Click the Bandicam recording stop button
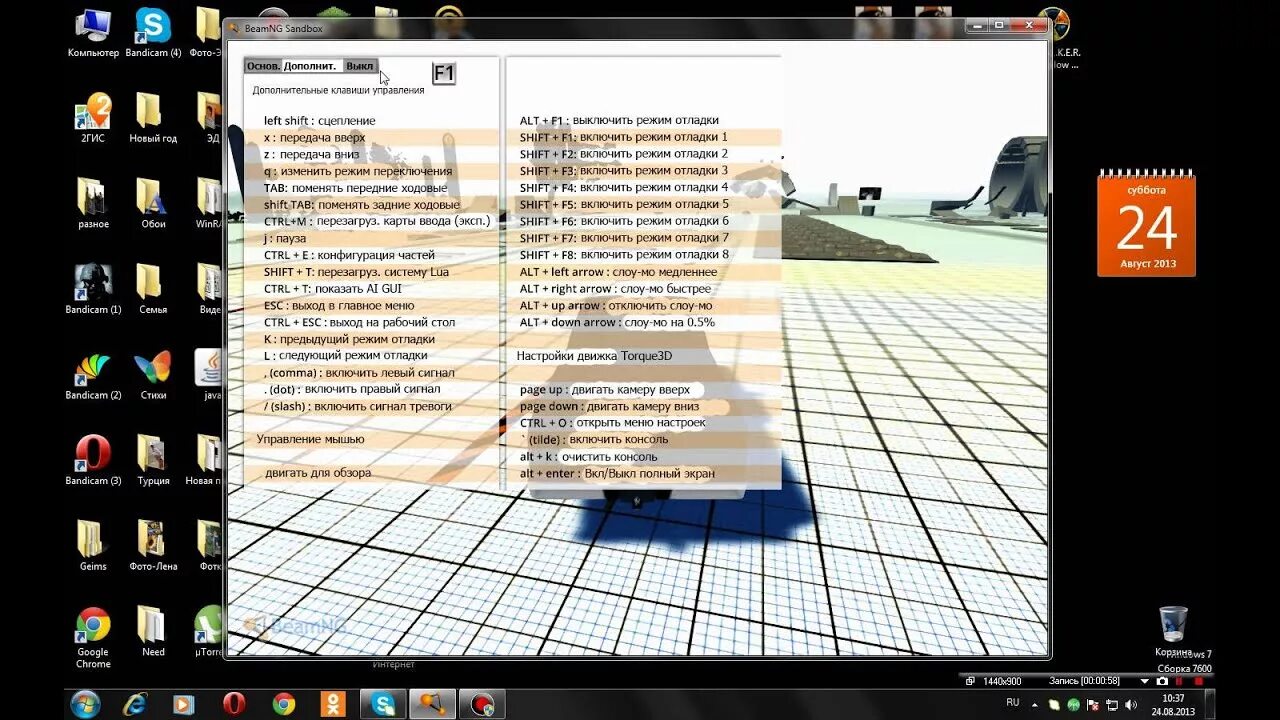Image resolution: width=1280 pixels, height=720 pixels. pyautogui.click(x=1197, y=681)
